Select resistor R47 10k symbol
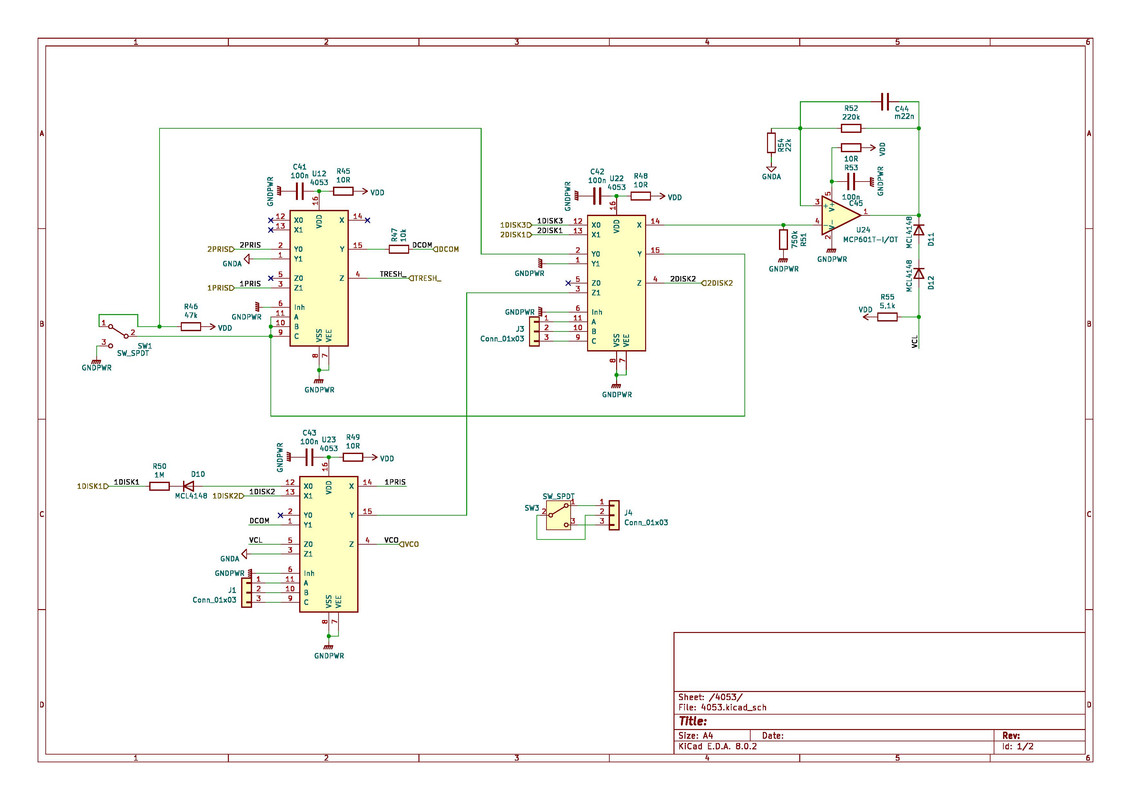 [x=399, y=249]
